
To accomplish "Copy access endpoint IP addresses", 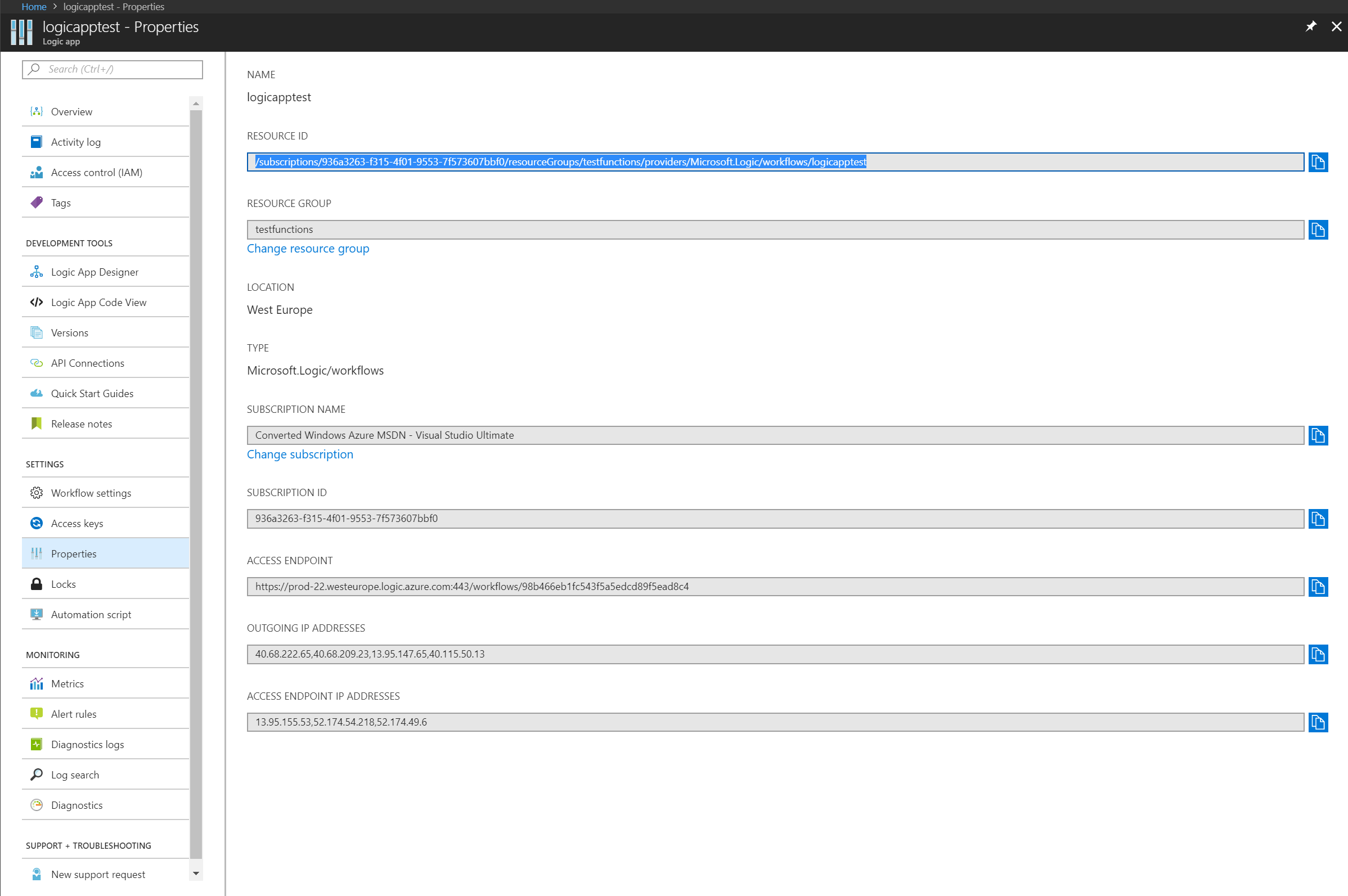I will (x=1318, y=722).
